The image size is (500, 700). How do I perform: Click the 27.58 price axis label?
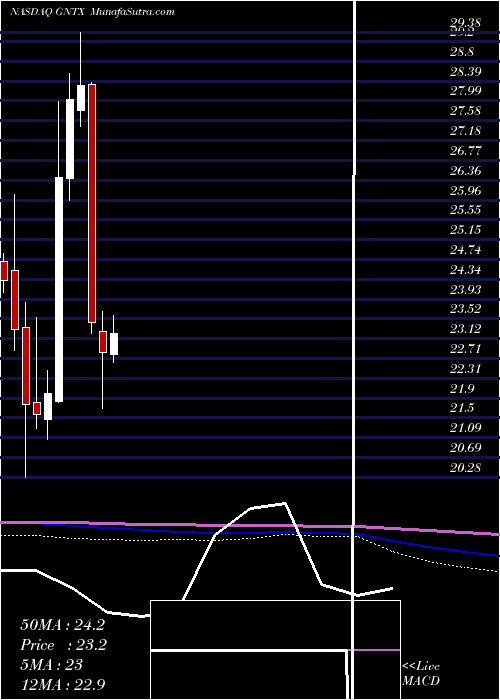pos(466,111)
